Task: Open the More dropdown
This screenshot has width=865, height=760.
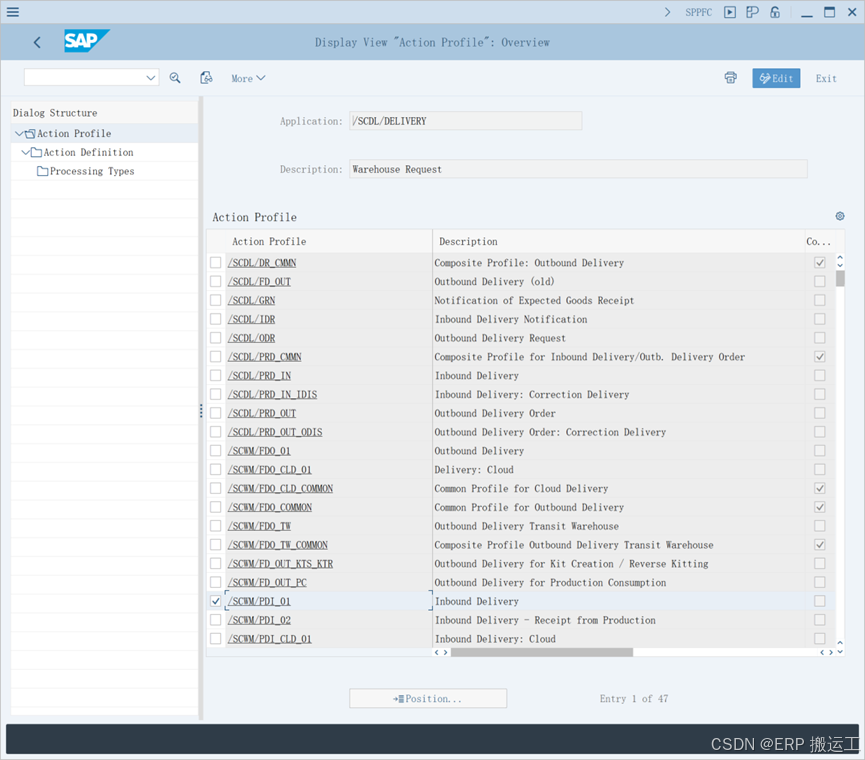Action: (x=248, y=77)
